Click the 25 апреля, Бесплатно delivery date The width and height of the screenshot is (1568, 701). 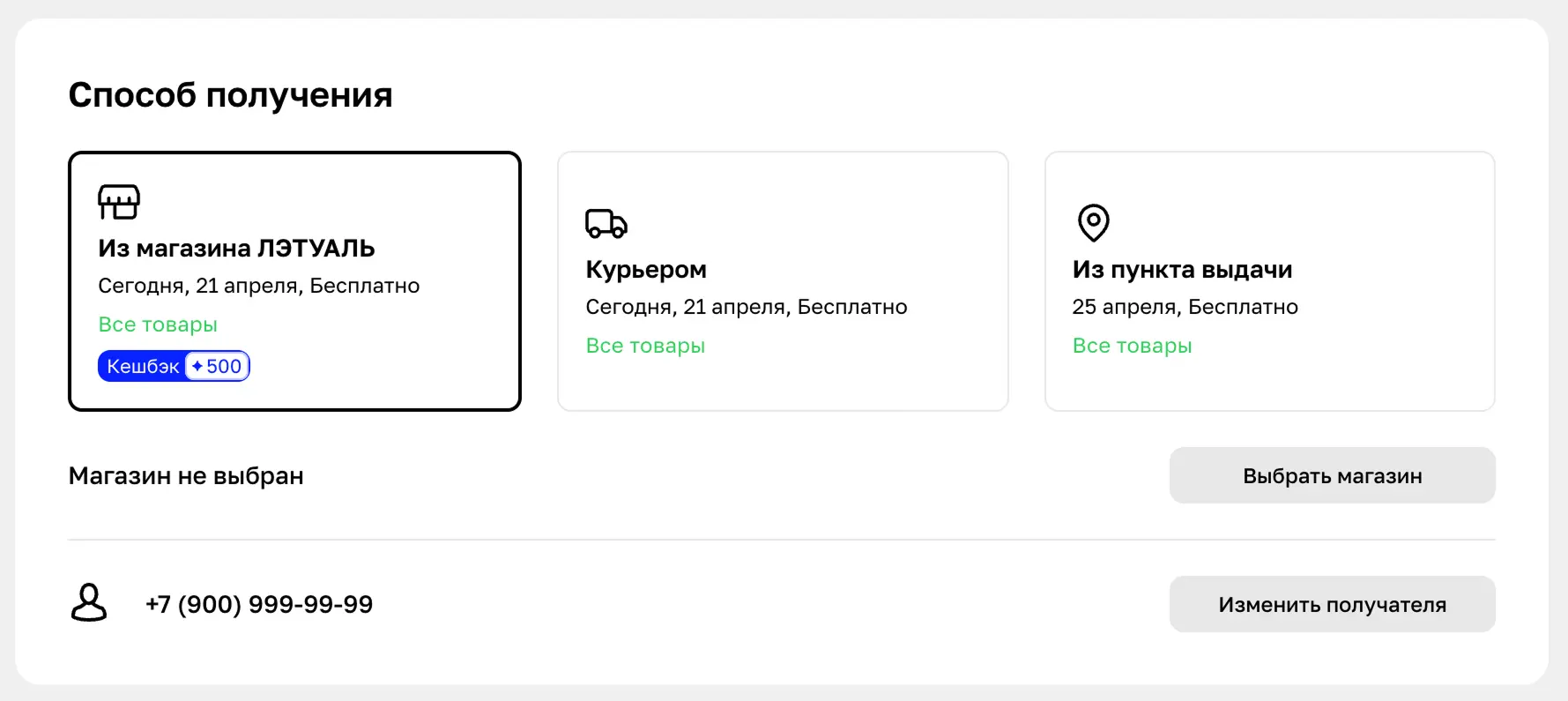1185,307
